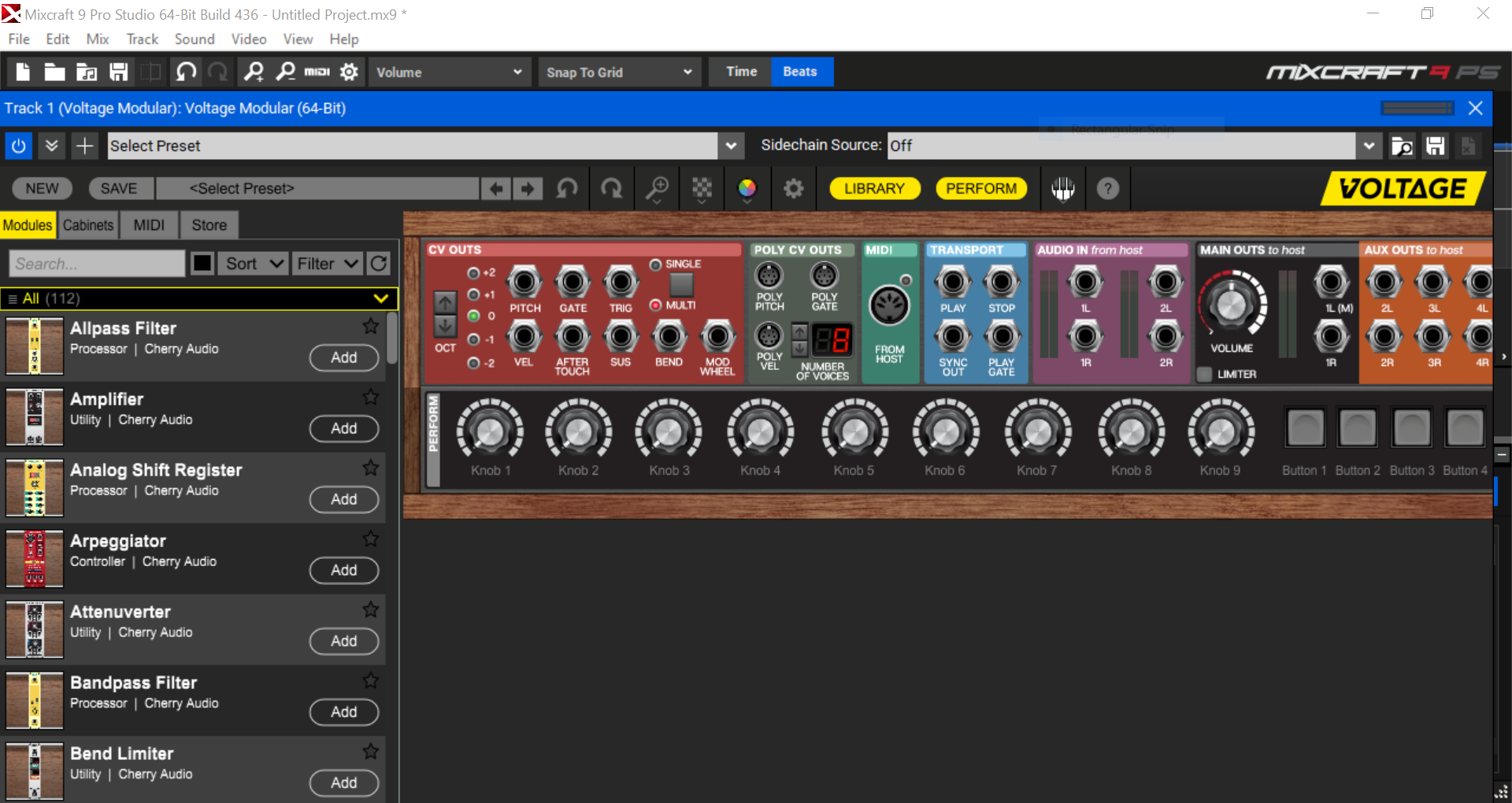Open a project with the folder icon
This screenshot has width=1512, height=803.
(54, 72)
